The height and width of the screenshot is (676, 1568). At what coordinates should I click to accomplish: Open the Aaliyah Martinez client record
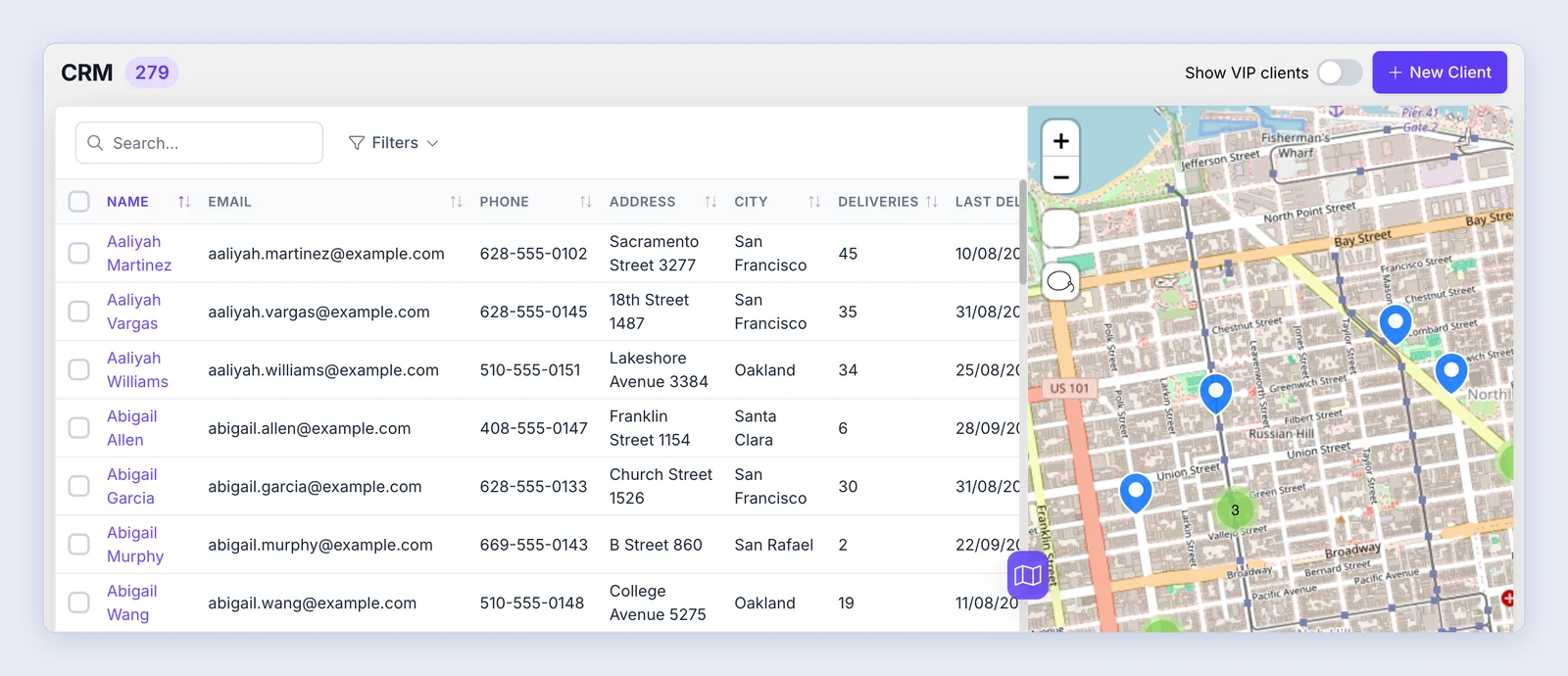pyautogui.click(x=139, y=253)
